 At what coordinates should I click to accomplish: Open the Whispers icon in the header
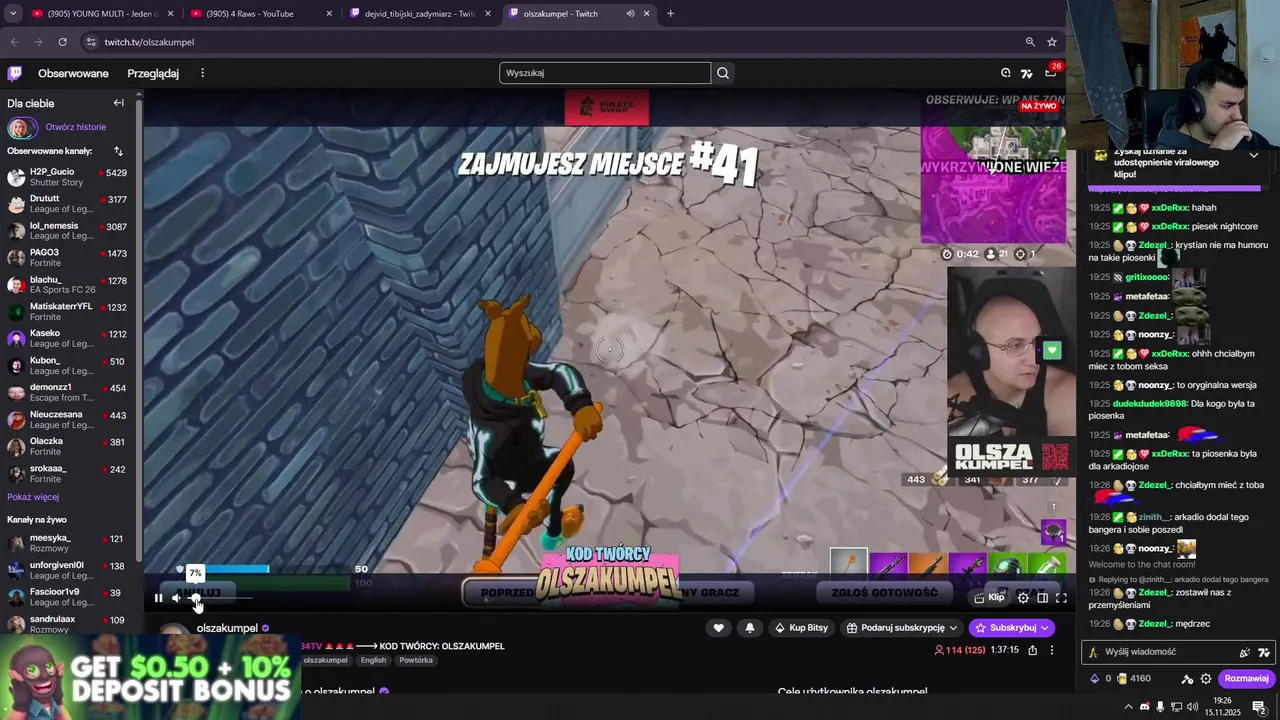click(1006, 73)
